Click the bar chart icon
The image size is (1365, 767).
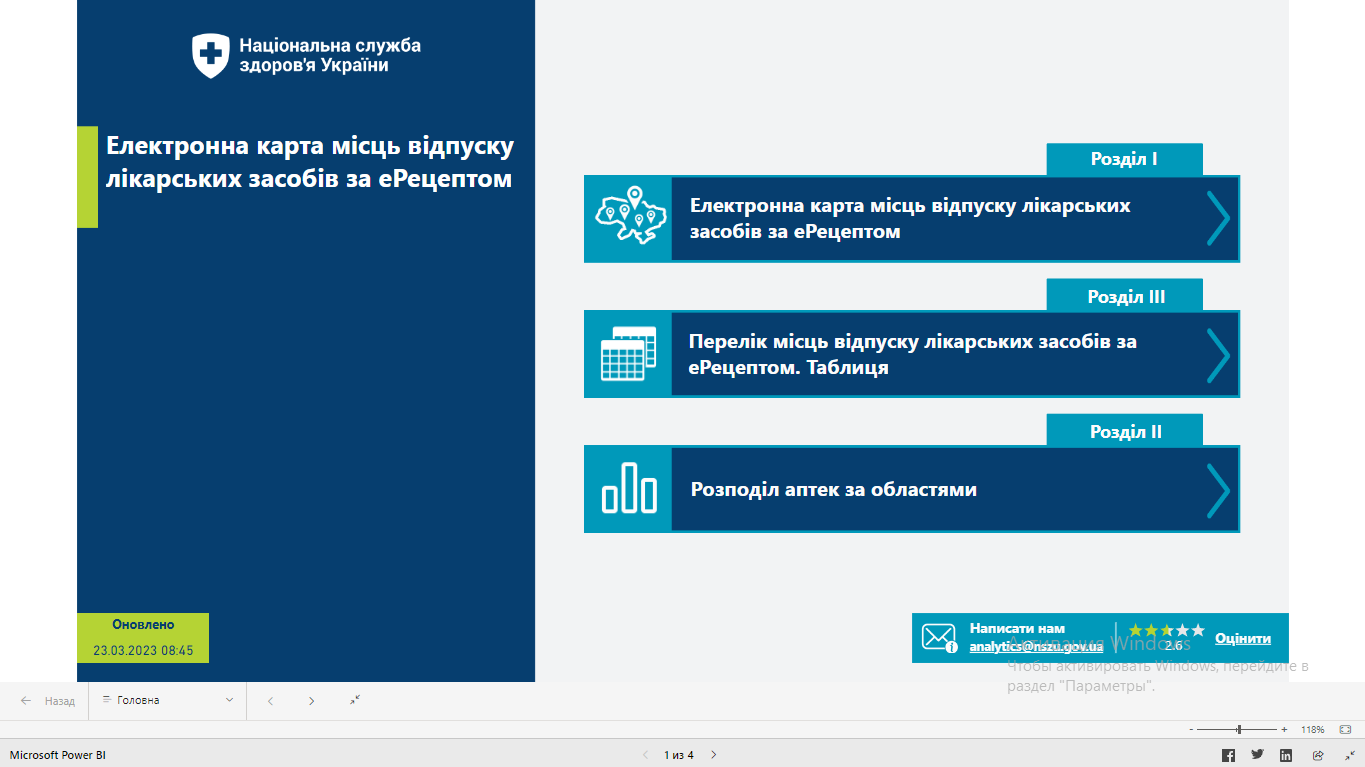[629, 488]
